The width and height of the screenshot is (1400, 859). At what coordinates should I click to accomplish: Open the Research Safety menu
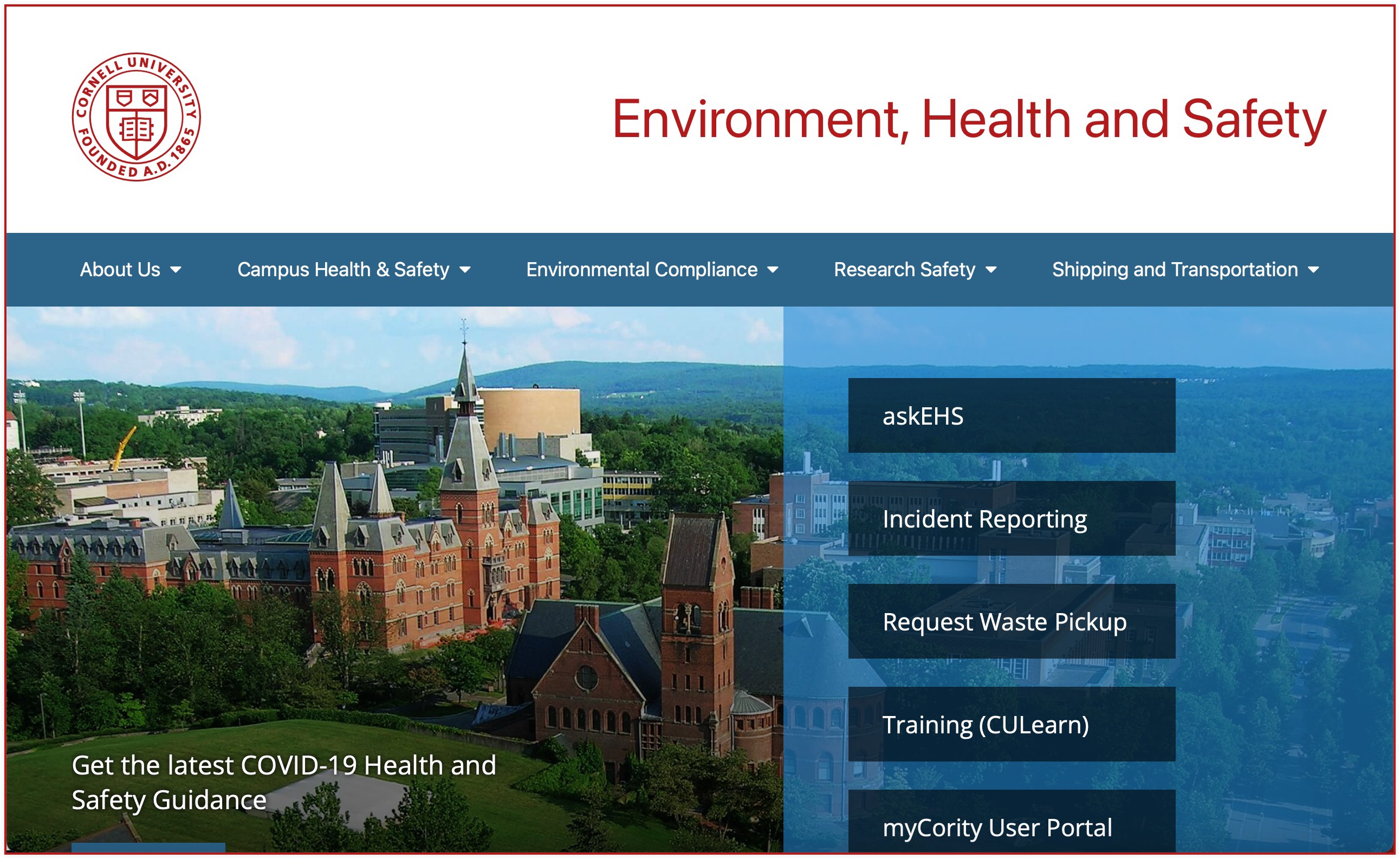pos(904,269)
